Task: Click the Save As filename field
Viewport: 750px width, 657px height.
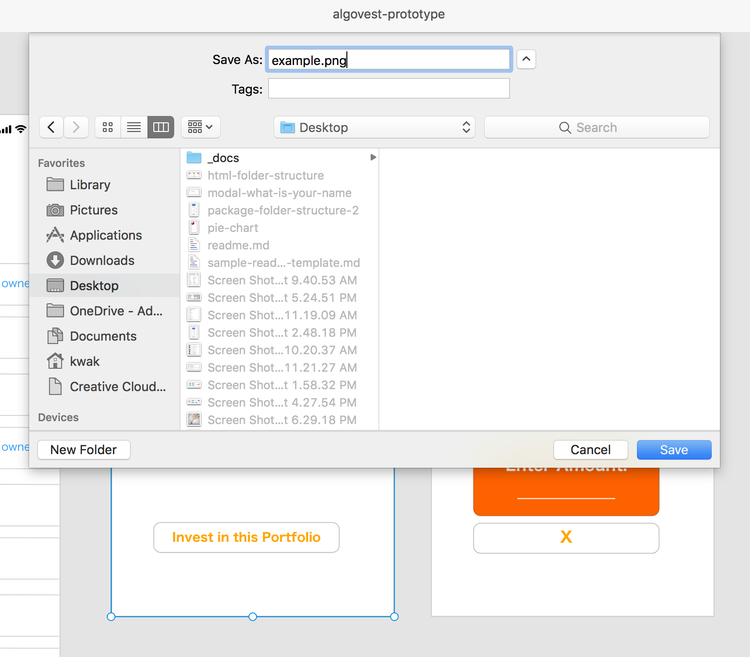Action: pyautogui.click(x=389, y=60)
